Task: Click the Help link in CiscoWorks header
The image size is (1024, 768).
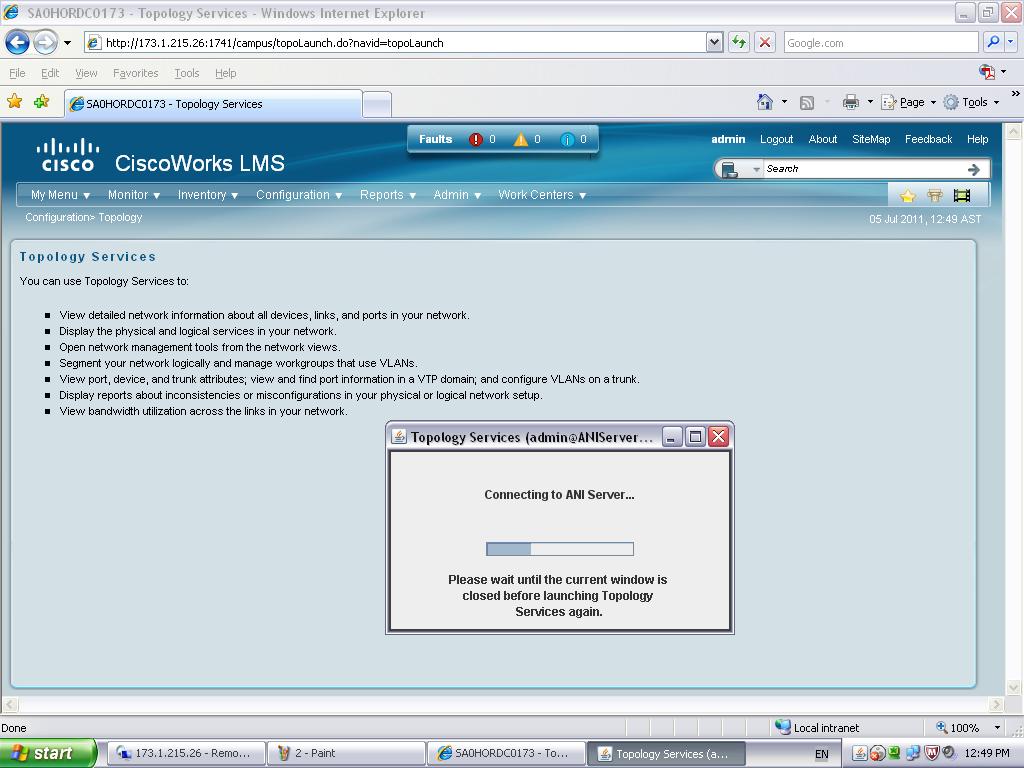Action: tap(978, 139)
